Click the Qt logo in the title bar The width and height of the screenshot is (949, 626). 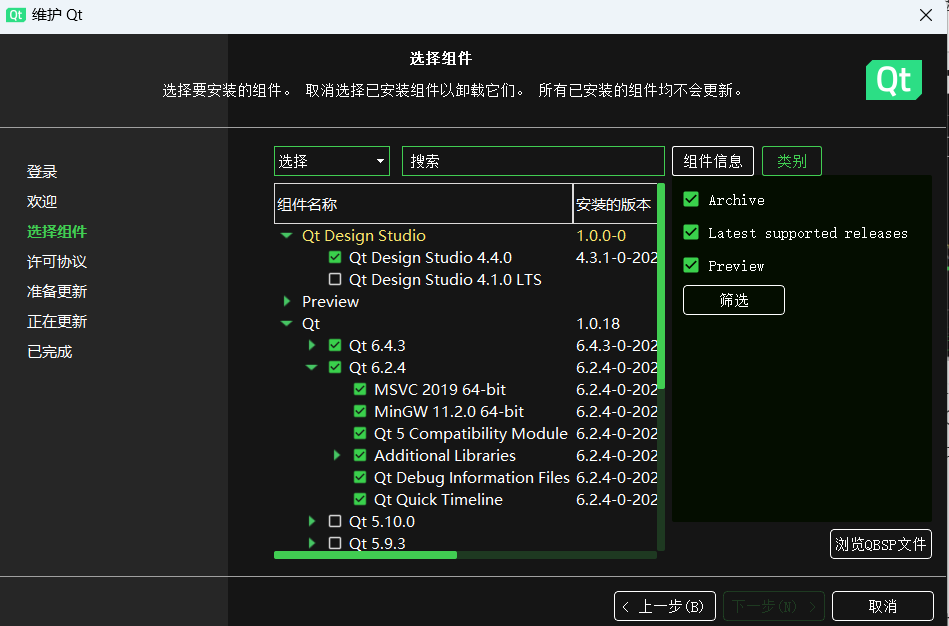coord(16,15)
